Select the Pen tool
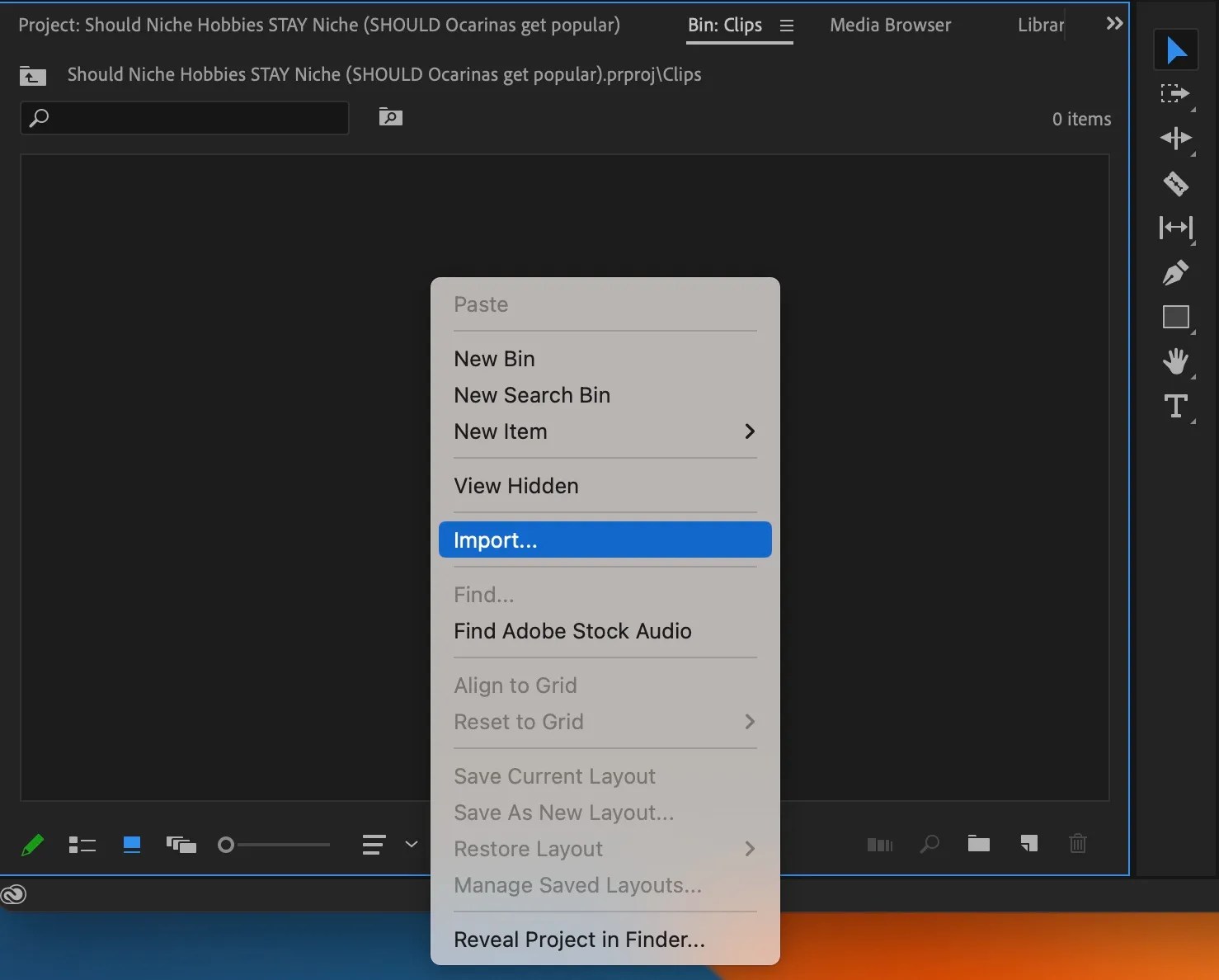Viewport: 1219px width, 980px height. [1175, 273]
